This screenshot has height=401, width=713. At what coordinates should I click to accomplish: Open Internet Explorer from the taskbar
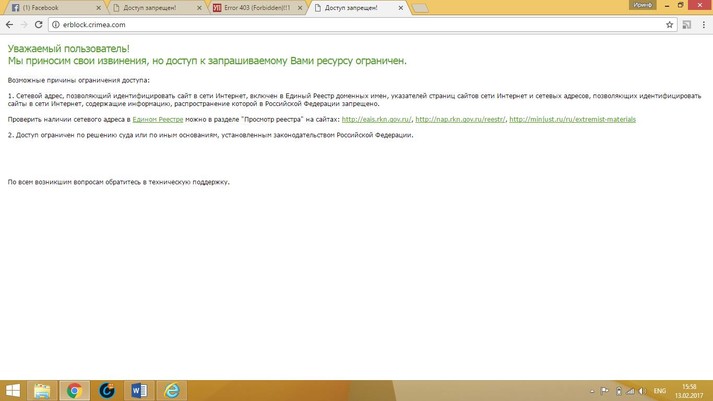coord(172,390)
